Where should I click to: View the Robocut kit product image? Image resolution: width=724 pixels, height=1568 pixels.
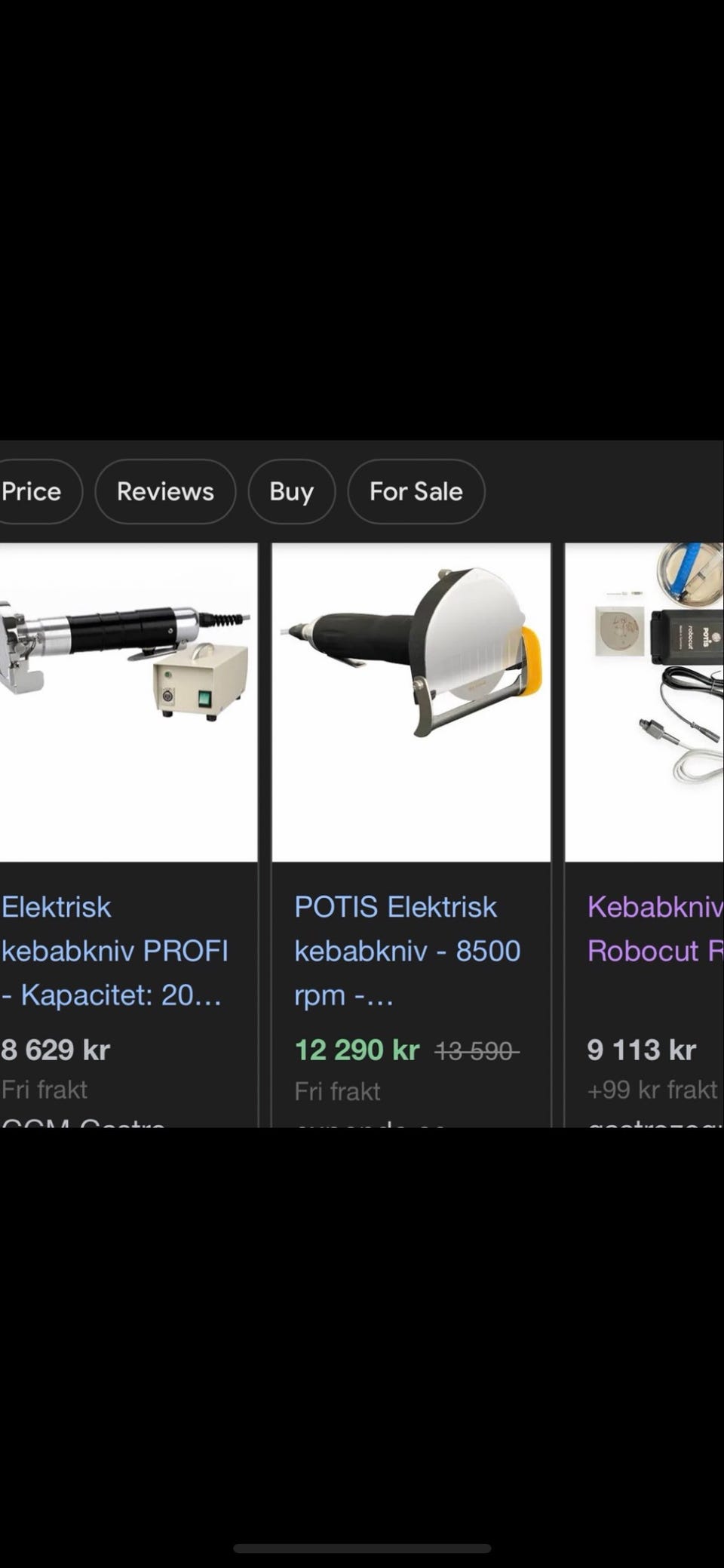(x=645, y=702)
